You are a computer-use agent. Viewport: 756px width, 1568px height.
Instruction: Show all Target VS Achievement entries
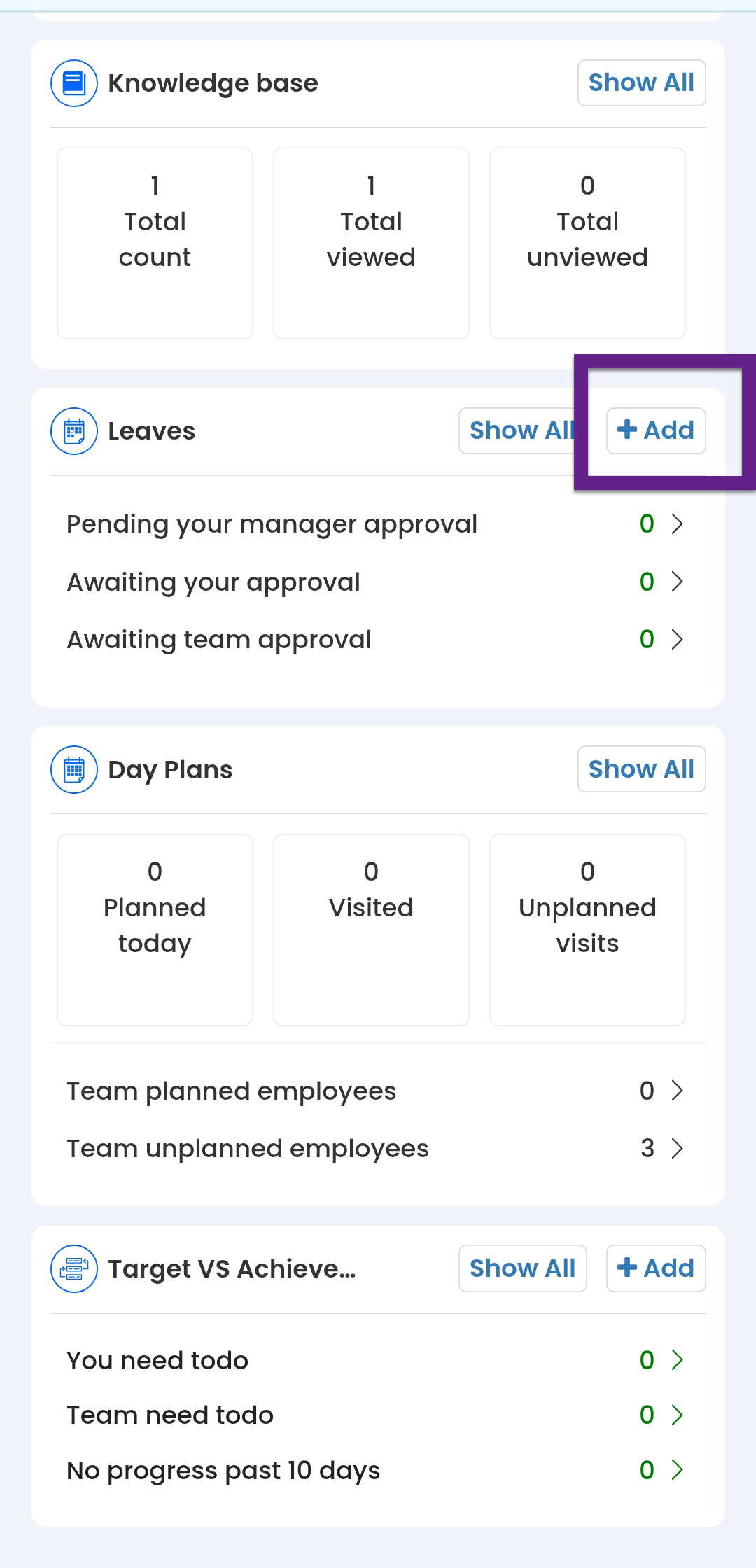coord(522,1268)
